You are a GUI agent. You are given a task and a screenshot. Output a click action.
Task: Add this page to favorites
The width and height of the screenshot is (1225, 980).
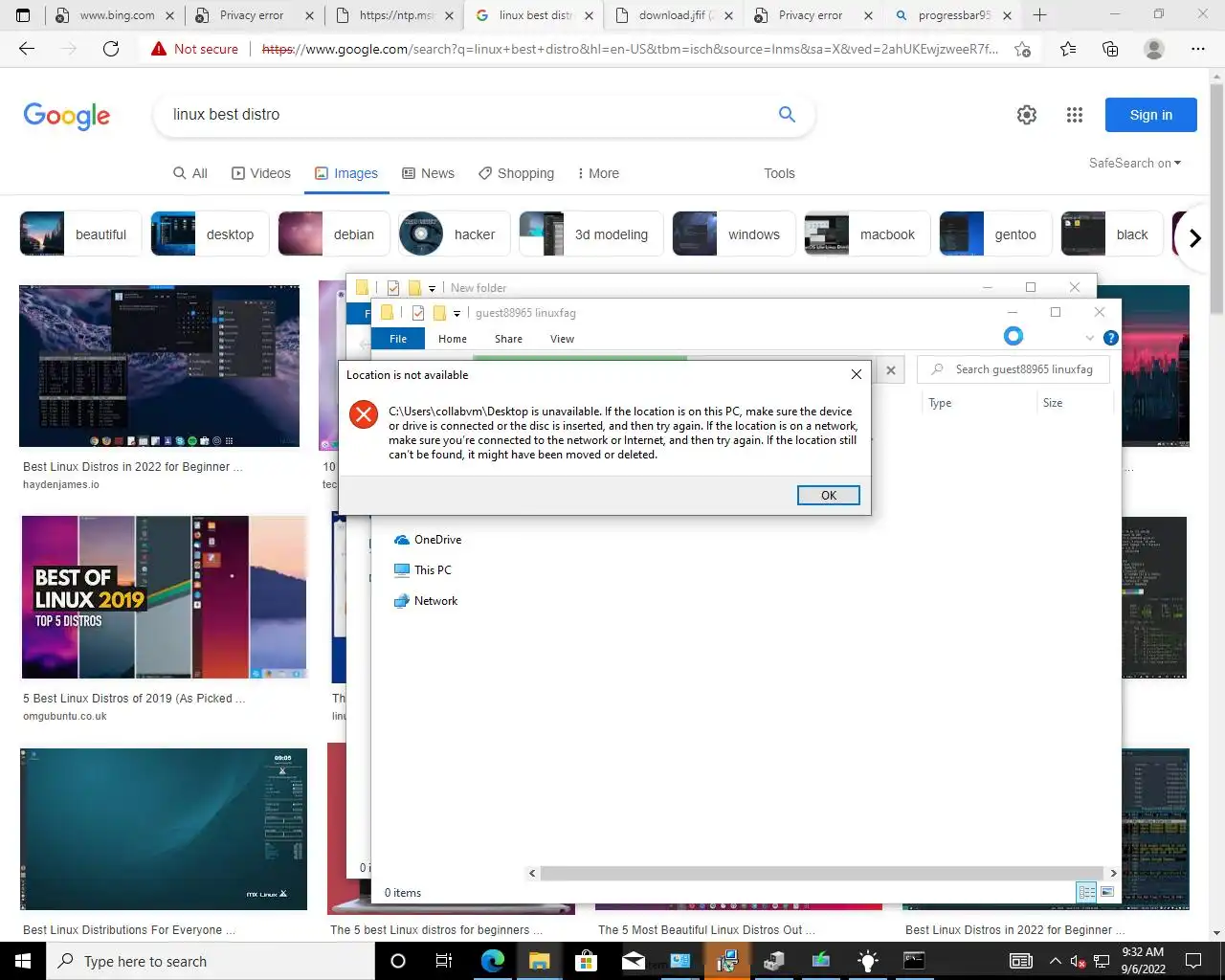point(1022,49)
